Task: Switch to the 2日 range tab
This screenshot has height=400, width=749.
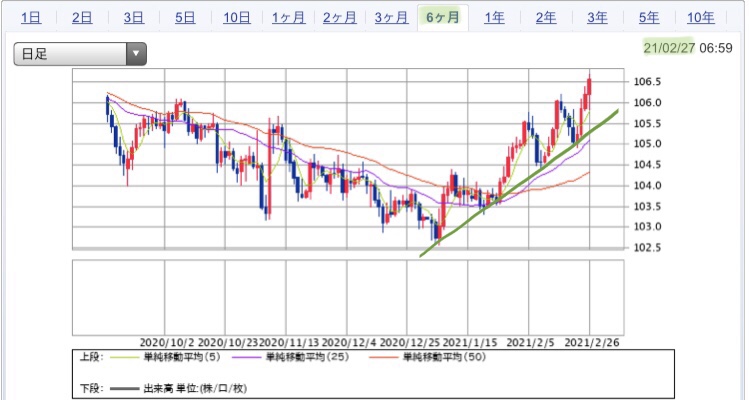Action: click(82, 18)
